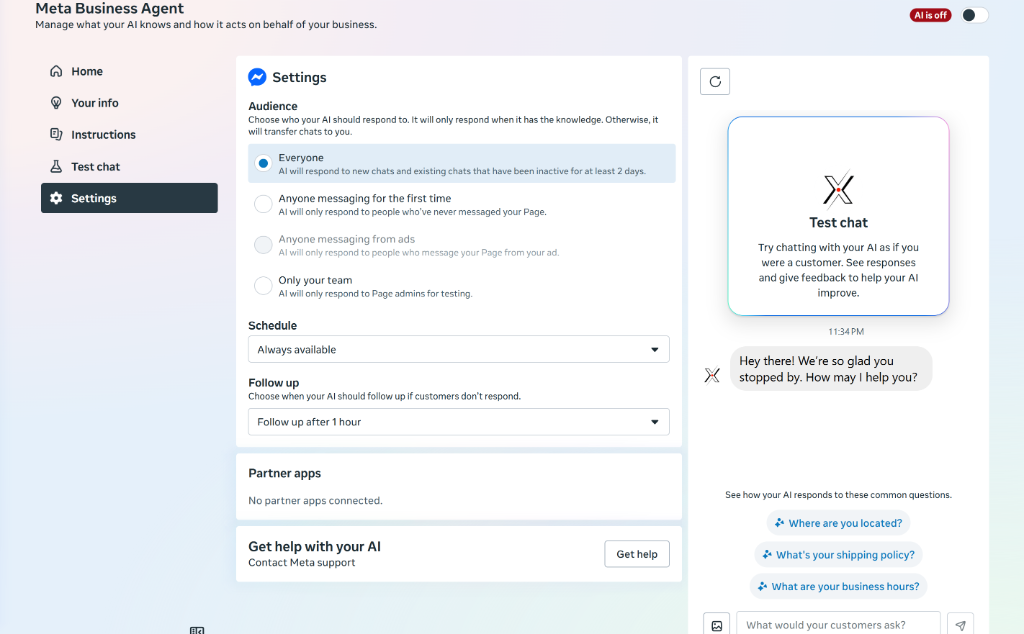Select the Everyone audience option
Image resolution: width=1024 pixels, height=634 pixels.
[x=462, y=163]
